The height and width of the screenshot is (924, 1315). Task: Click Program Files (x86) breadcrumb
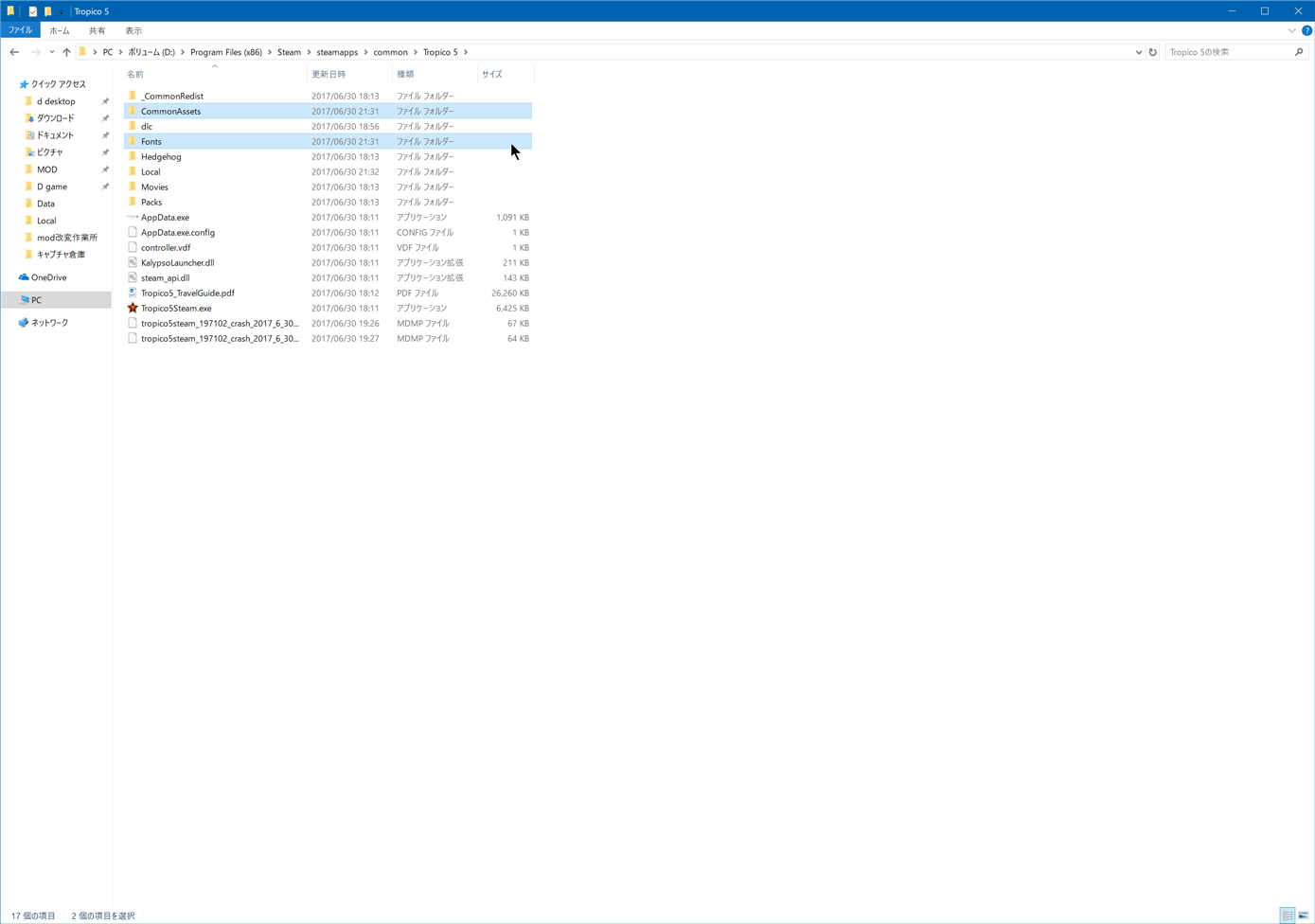tap(226, 52)
